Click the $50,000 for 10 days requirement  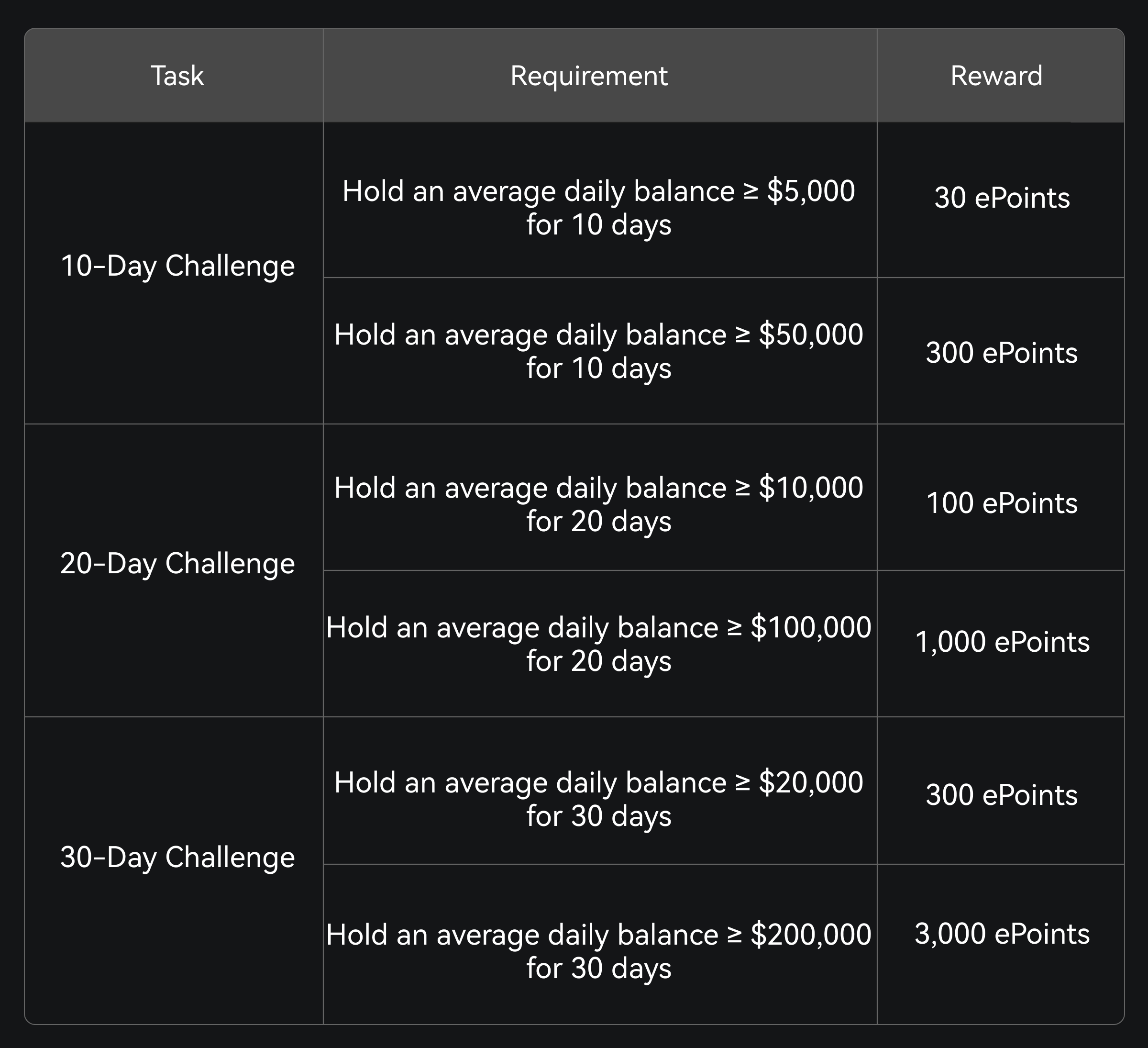(598, 351)
